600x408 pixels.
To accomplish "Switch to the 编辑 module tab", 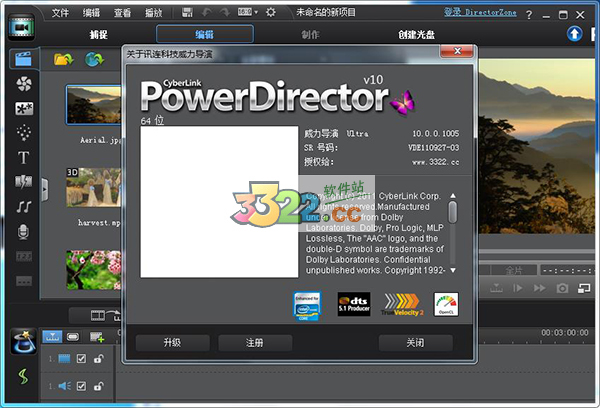I will point(205,34).
